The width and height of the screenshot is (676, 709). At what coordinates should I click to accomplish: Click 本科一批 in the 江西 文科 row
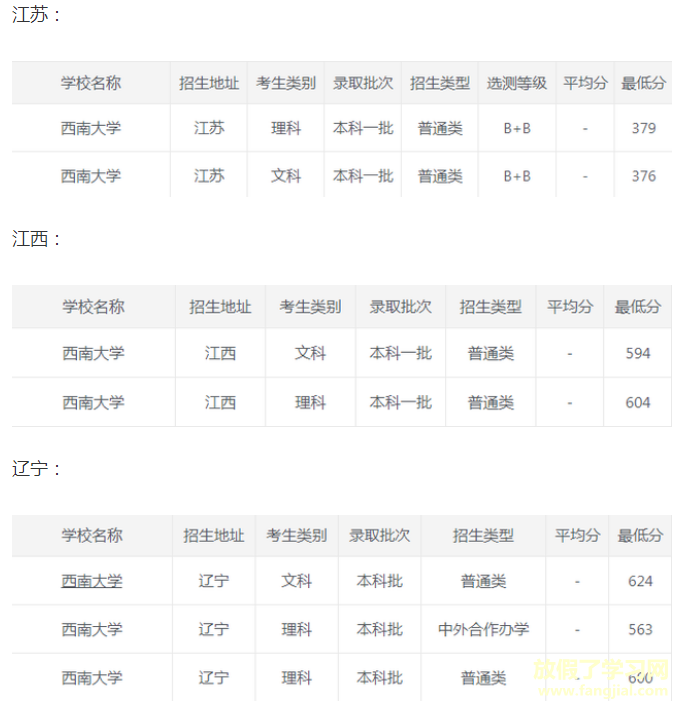(401, 353)
